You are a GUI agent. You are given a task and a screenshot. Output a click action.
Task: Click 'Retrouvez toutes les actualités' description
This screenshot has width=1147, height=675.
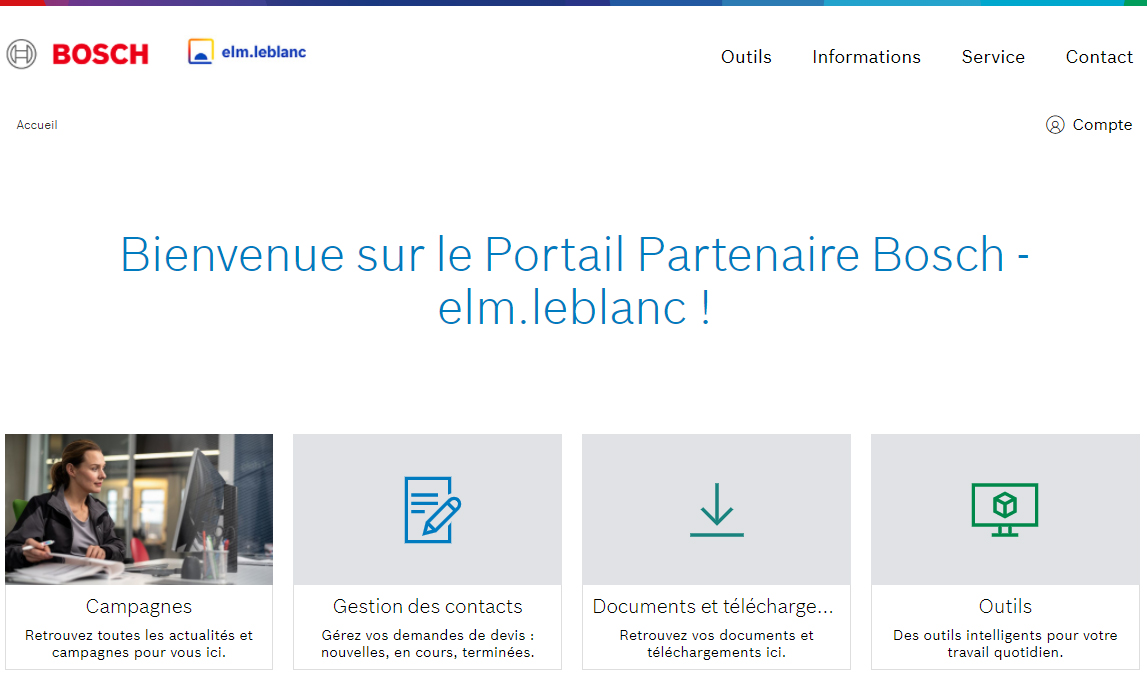139,644
